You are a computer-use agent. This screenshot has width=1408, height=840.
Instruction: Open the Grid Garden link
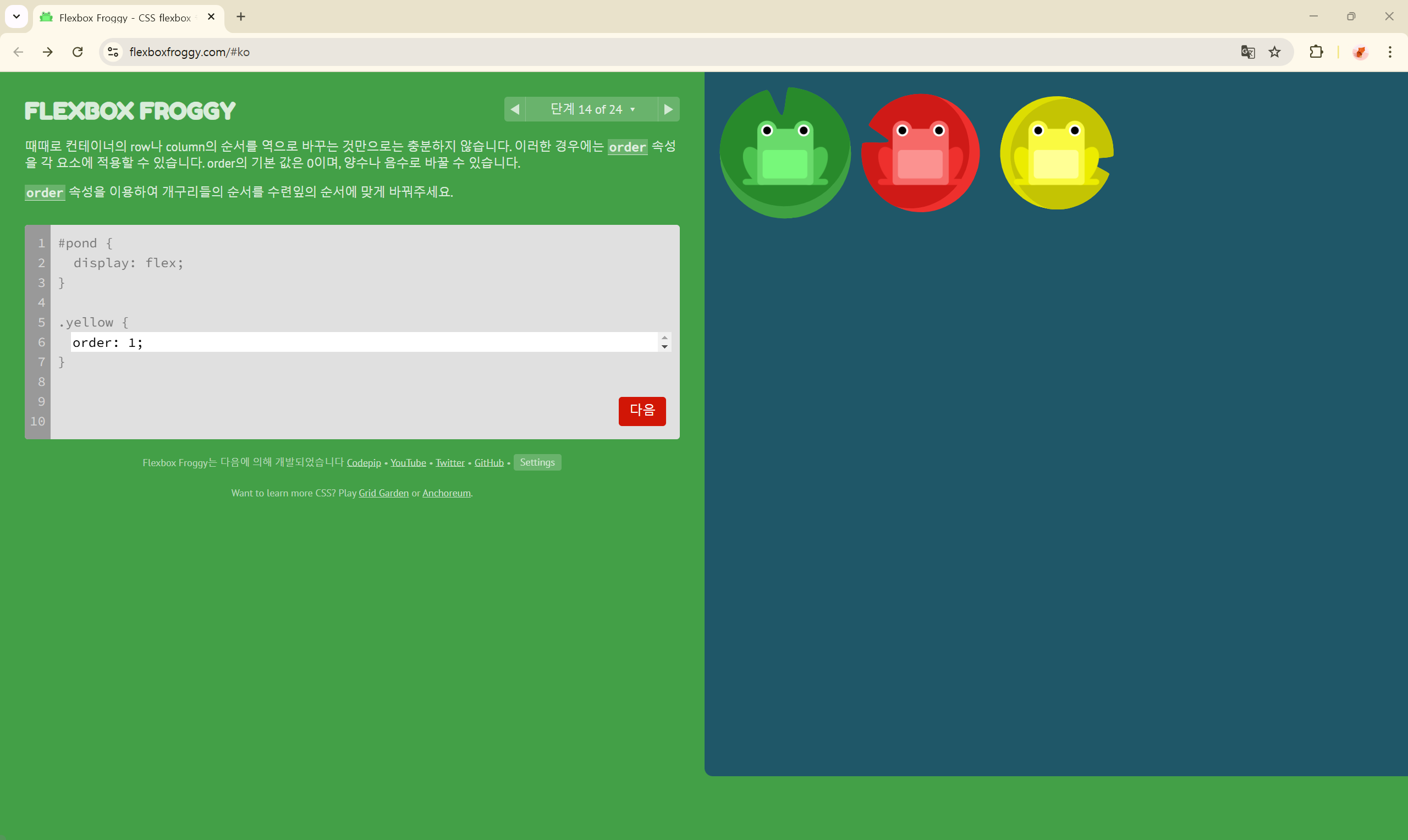click(x=383, y=493)
